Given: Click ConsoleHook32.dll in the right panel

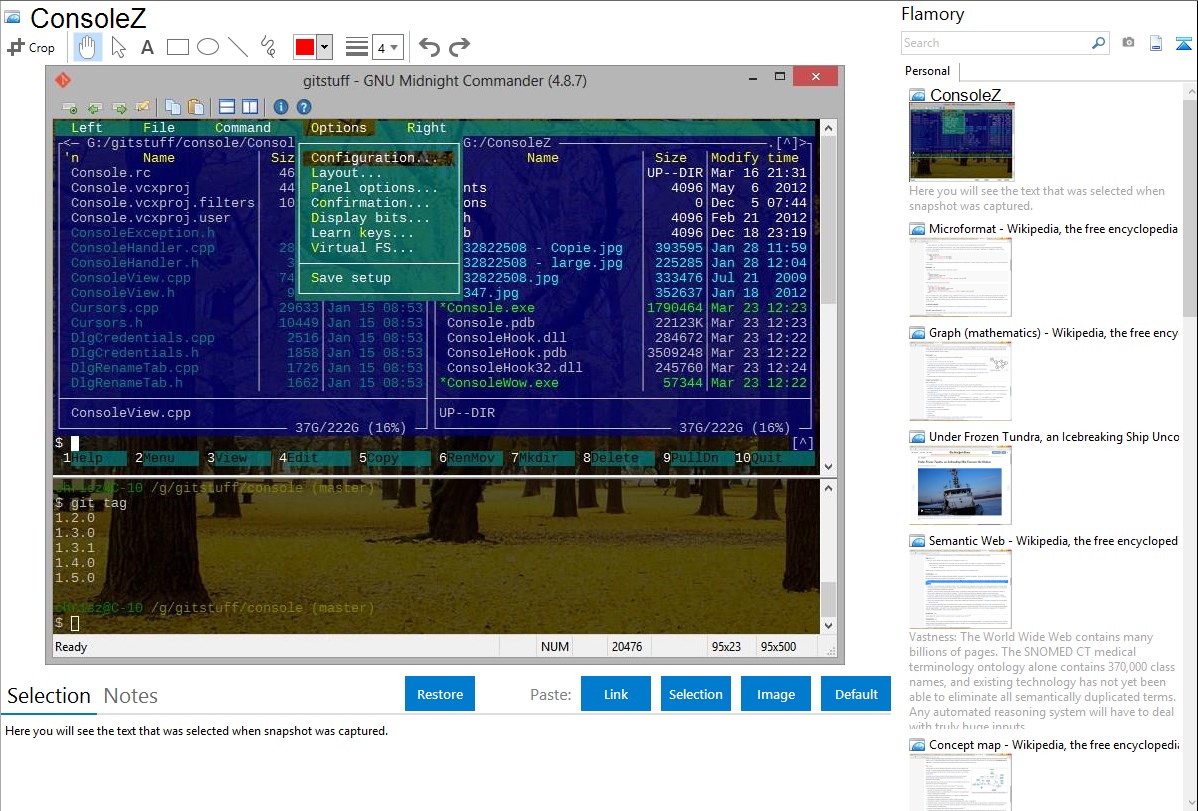Looking at the screenshot, I should point(514,368).
